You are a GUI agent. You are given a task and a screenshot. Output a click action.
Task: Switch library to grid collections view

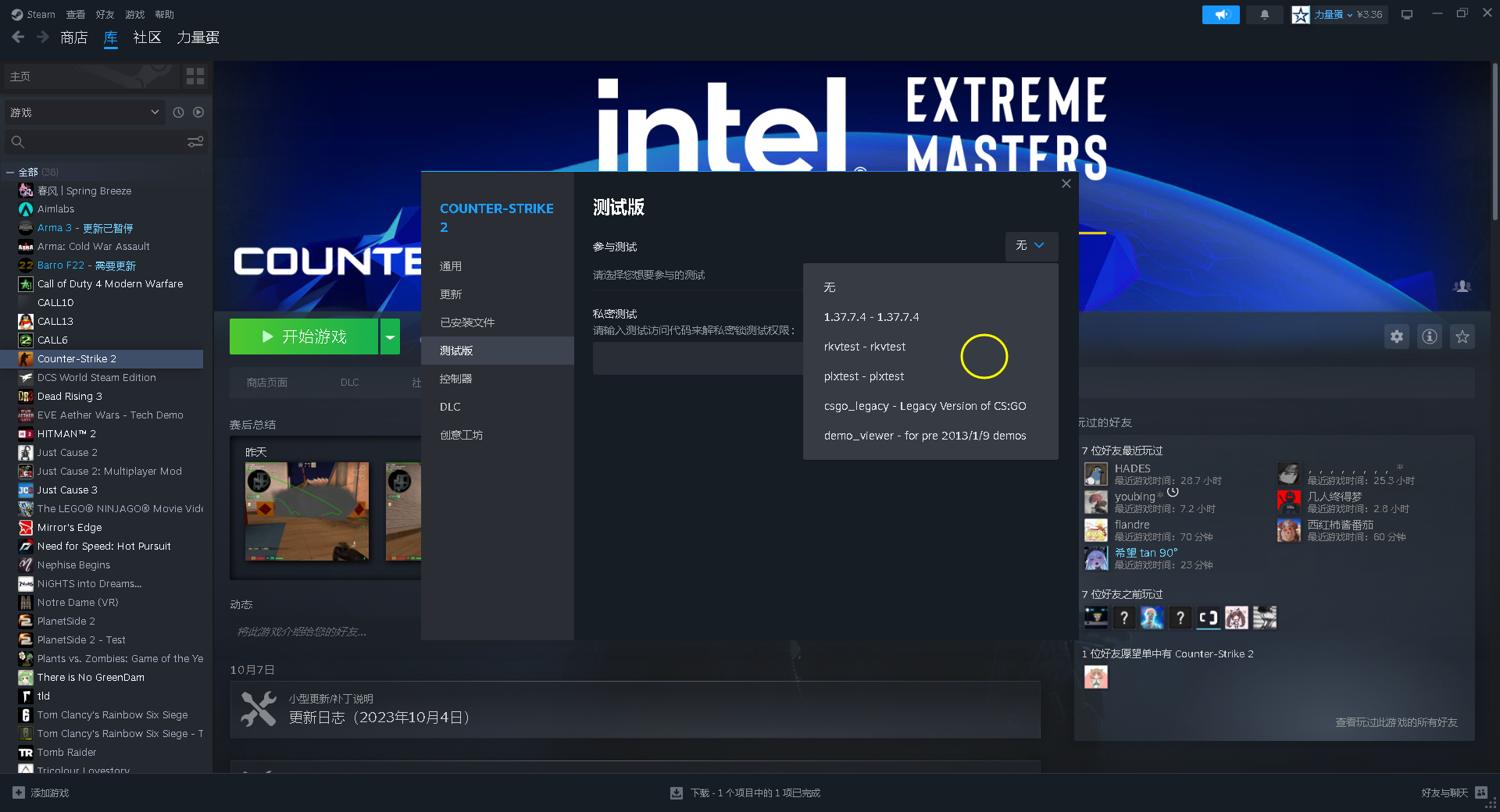coord(195,76)
